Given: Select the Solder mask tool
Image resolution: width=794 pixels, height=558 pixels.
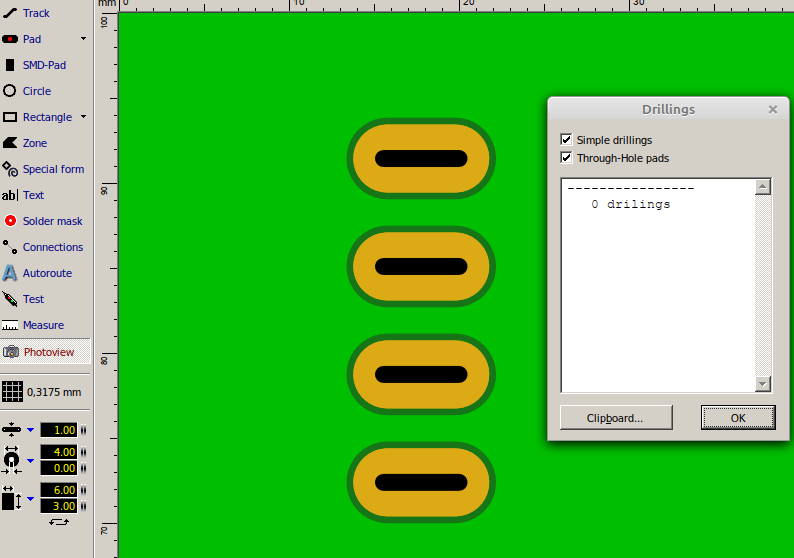Looking at the screenshot, I should click(52, 221).
